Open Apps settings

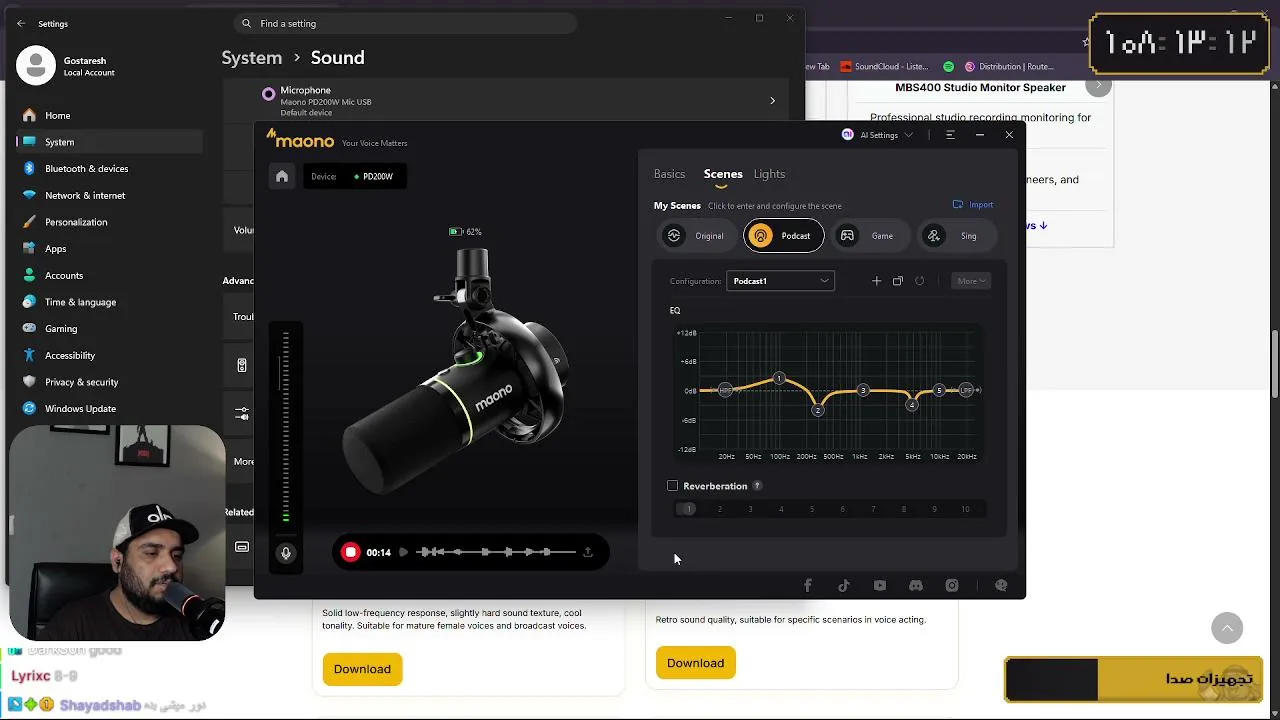click(110, 249)
